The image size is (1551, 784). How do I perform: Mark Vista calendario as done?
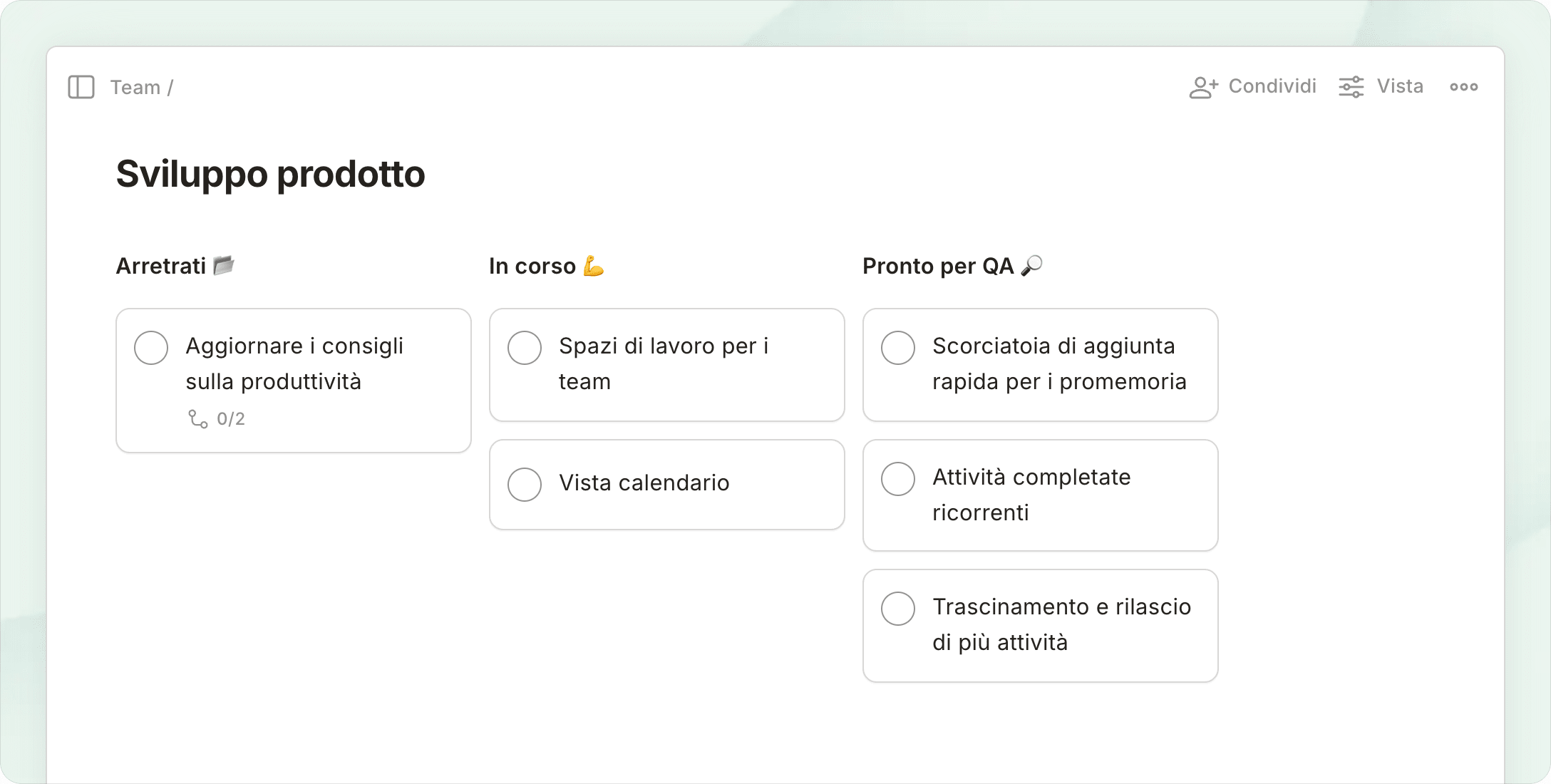[x=525, y=485]
